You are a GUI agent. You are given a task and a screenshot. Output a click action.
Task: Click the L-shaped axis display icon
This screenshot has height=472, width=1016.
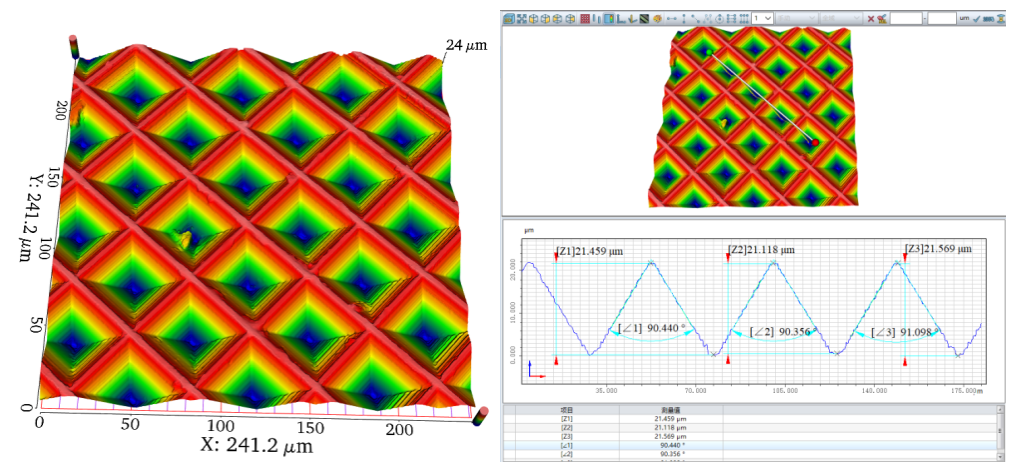pos(620,18)
